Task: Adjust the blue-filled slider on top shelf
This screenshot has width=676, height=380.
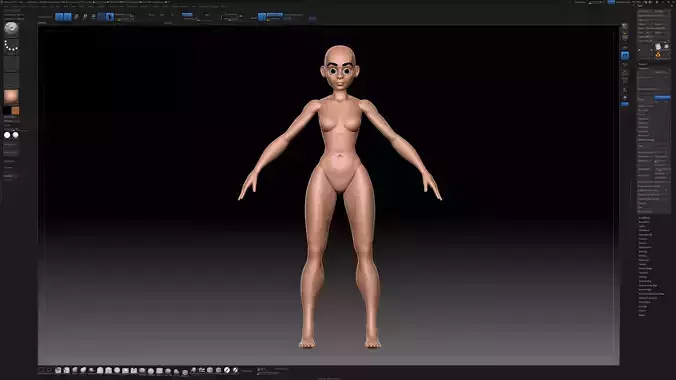Action: [x=275, y=15]
